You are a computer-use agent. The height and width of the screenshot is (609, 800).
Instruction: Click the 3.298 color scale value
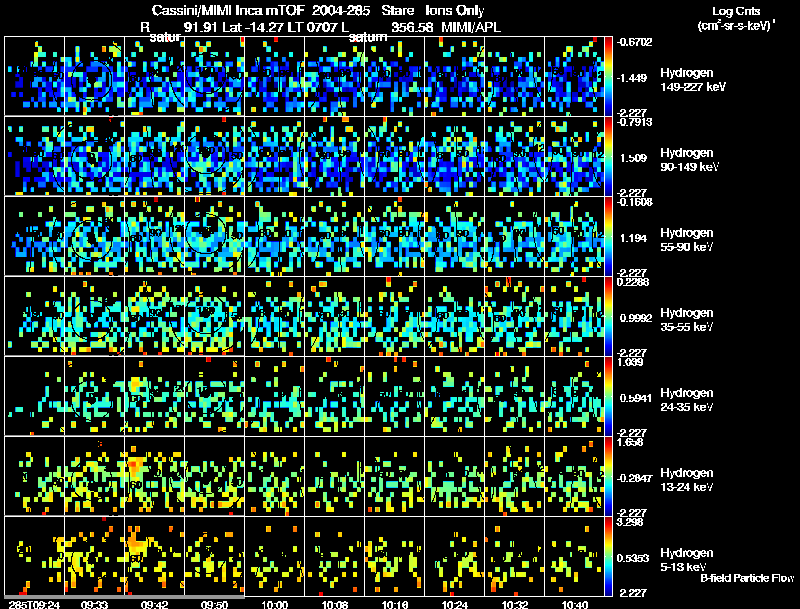click(x=630, y=522)
